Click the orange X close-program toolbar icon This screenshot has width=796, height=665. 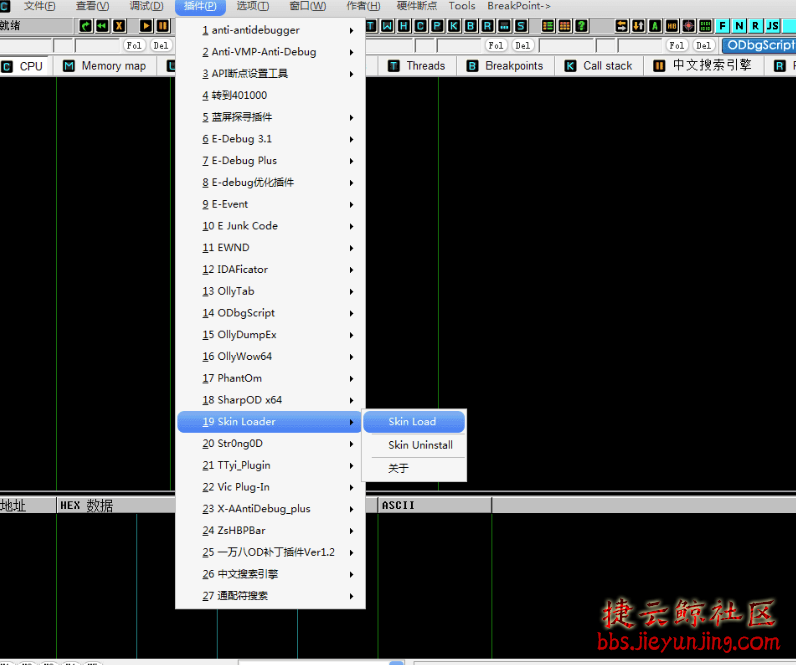point(119,26)
